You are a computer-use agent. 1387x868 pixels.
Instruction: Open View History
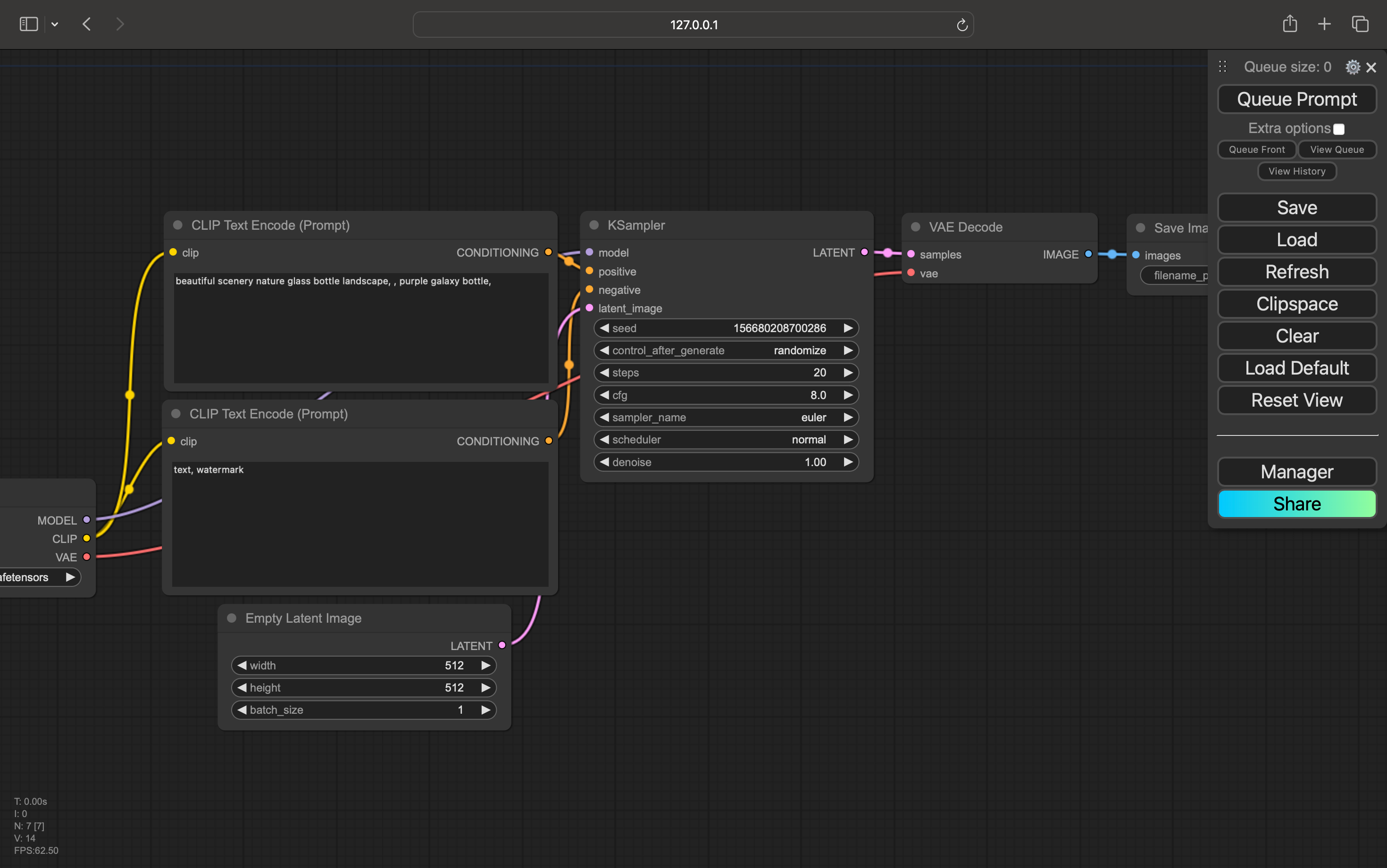pos(1297,171)
